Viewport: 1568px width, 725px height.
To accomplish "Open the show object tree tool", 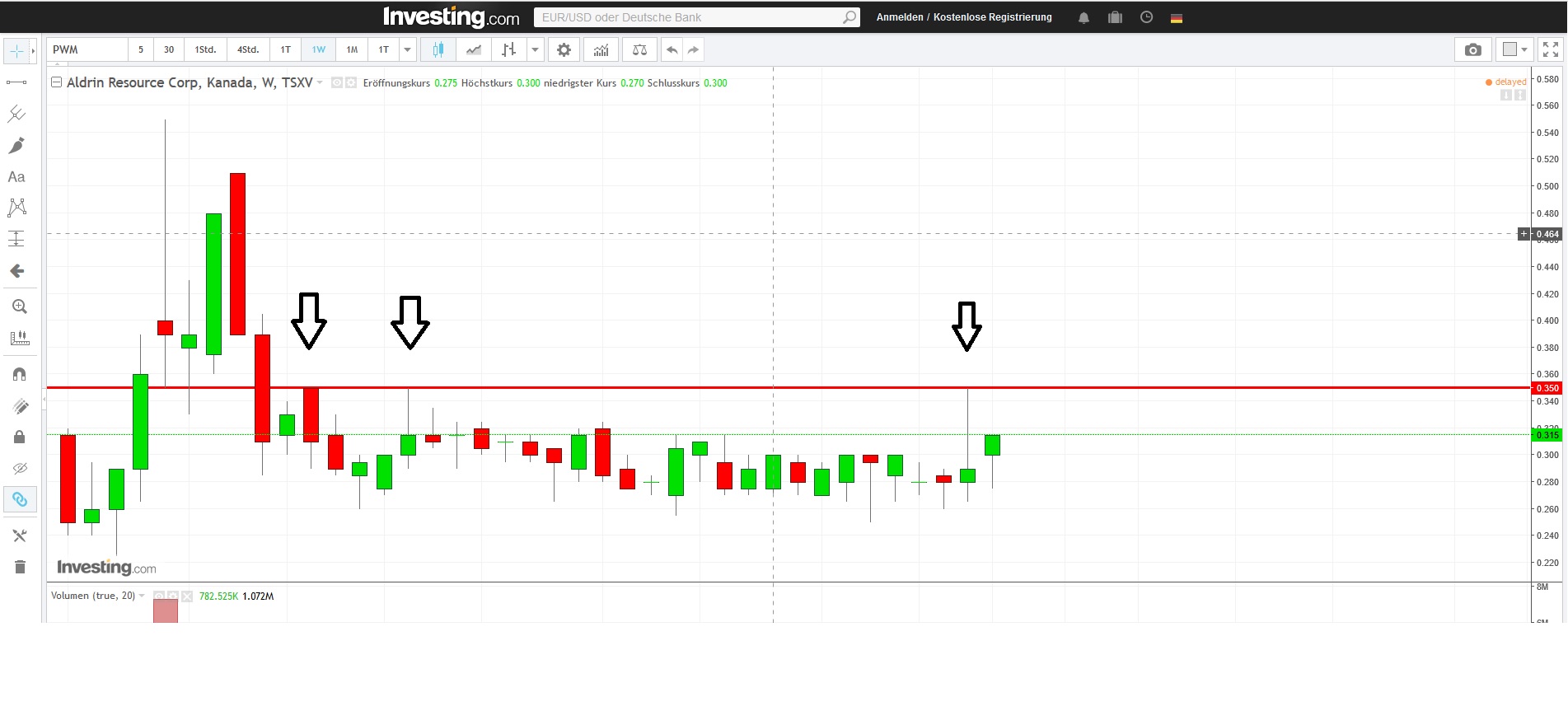I will (x=20, y=536).
